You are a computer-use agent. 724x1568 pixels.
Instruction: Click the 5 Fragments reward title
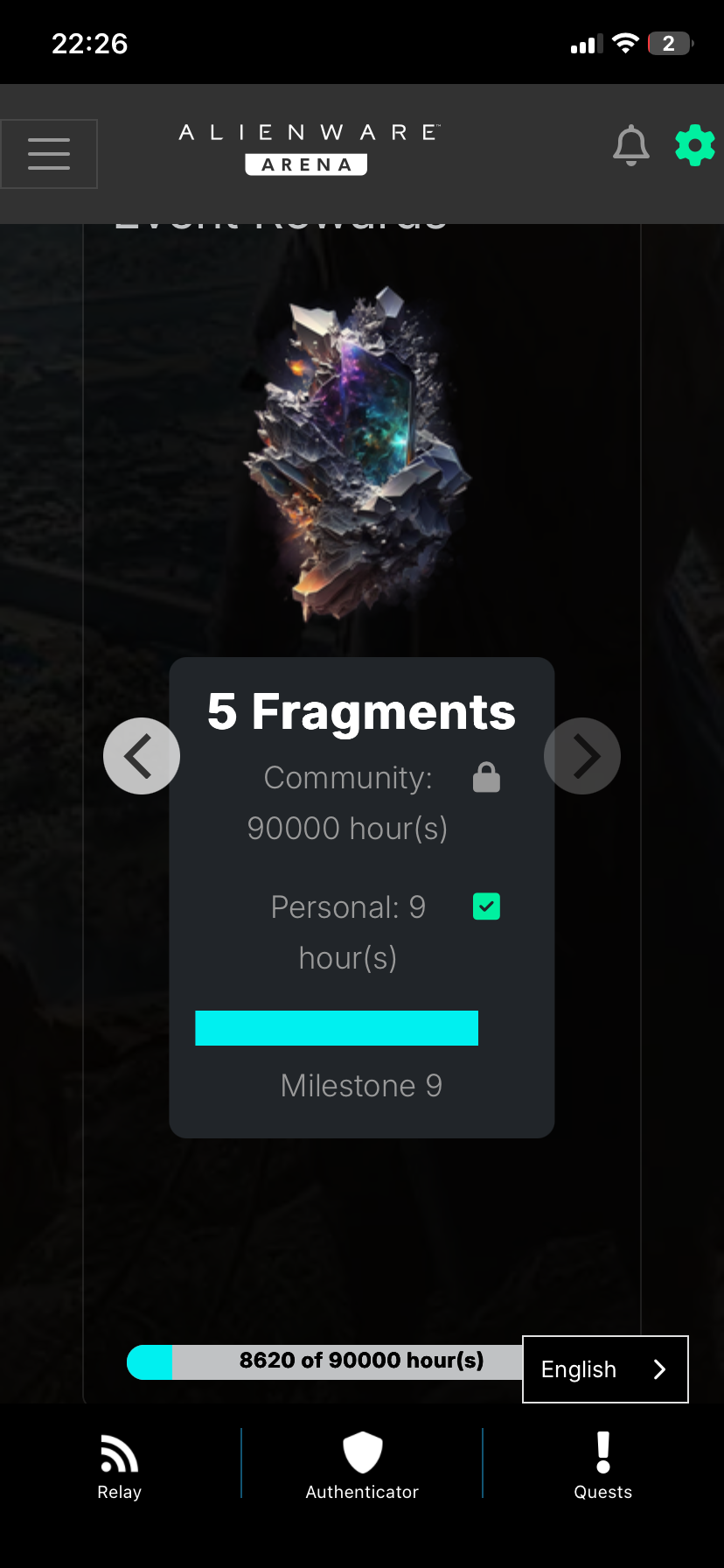pos(362,711)
